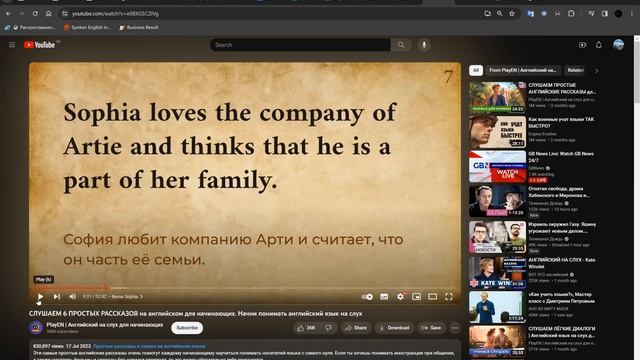Open the PlayEN channel avatar
The height and width of the screenshot is (360, 640).
click(x=36, y=327)
